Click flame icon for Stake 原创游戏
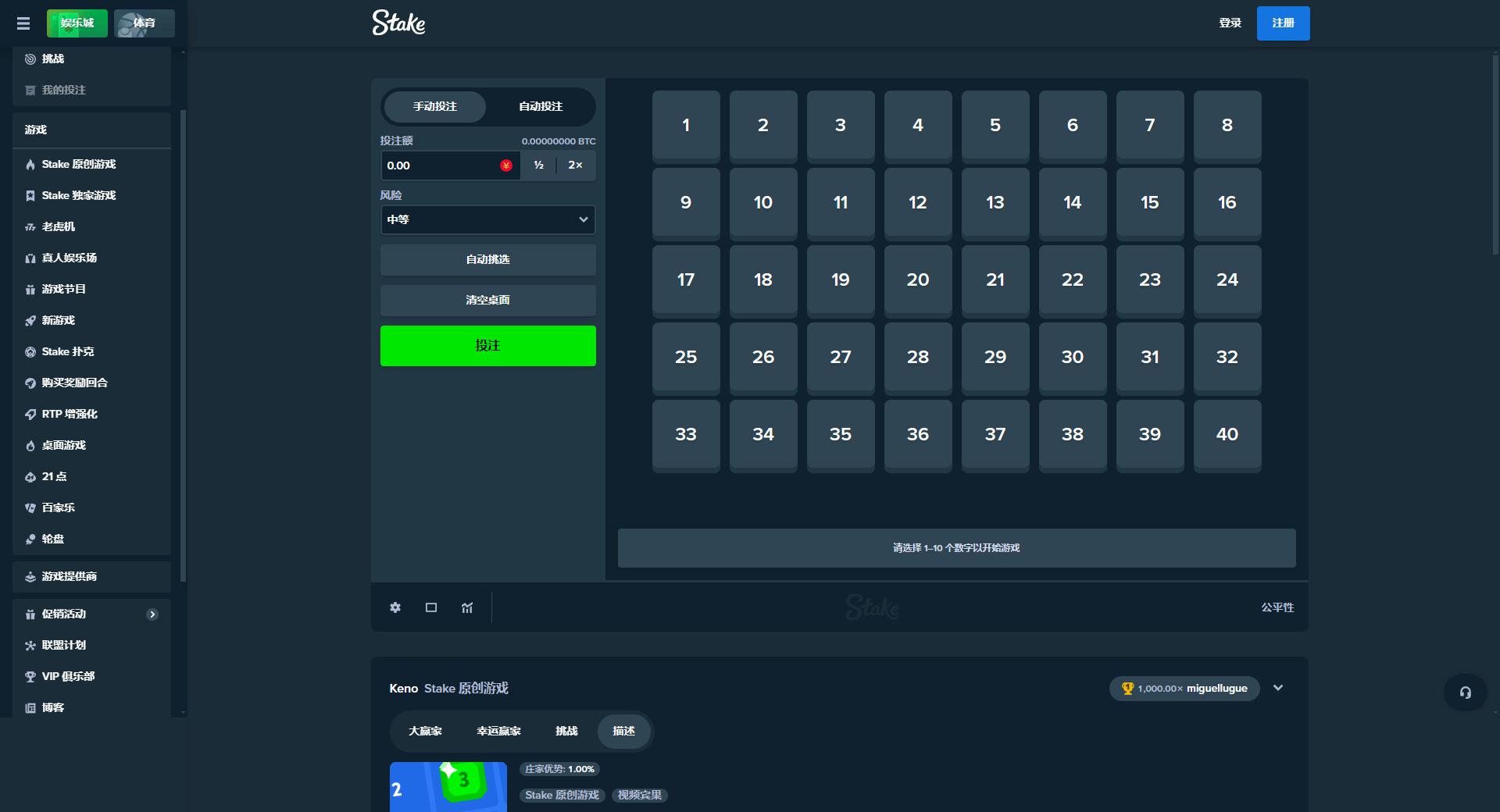The width and height of the screenshot is (1500, 812). coord(30,164)
